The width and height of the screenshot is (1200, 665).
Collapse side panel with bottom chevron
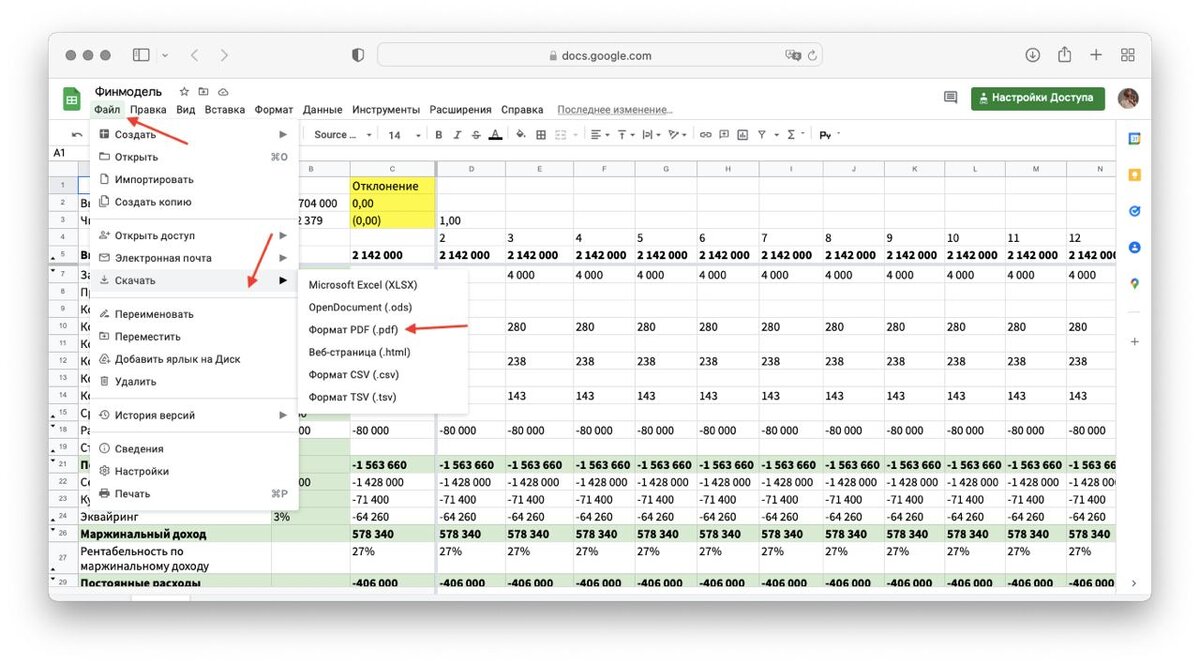coord(1134,583)
